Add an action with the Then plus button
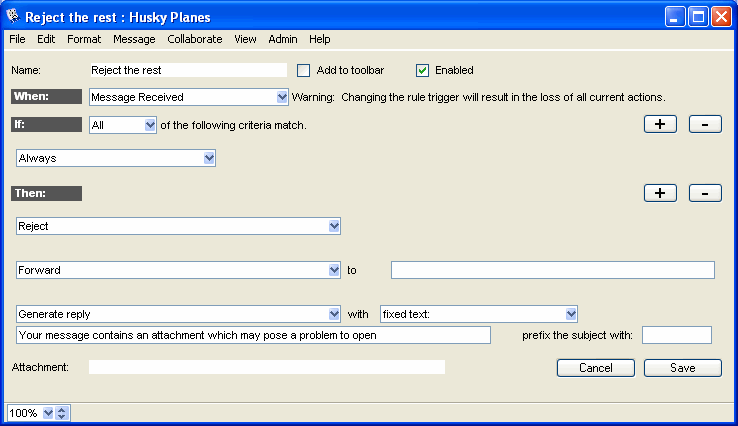738x426 pixels. point(659,193)
